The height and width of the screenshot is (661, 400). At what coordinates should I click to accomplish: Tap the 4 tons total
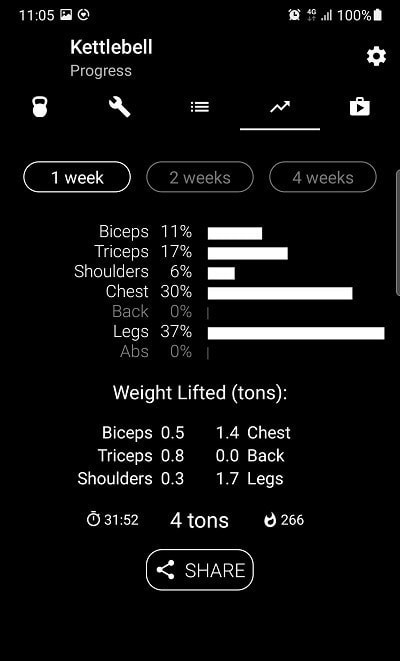coord(199,520)
